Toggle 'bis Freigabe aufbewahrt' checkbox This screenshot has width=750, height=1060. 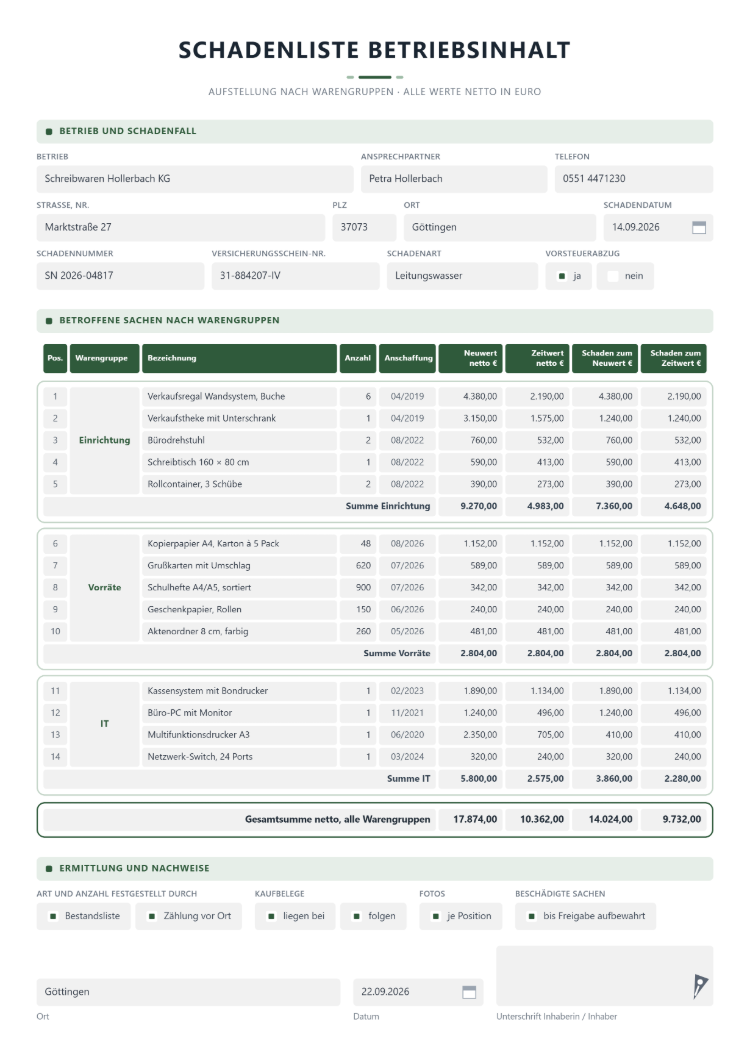pos(532,916)
